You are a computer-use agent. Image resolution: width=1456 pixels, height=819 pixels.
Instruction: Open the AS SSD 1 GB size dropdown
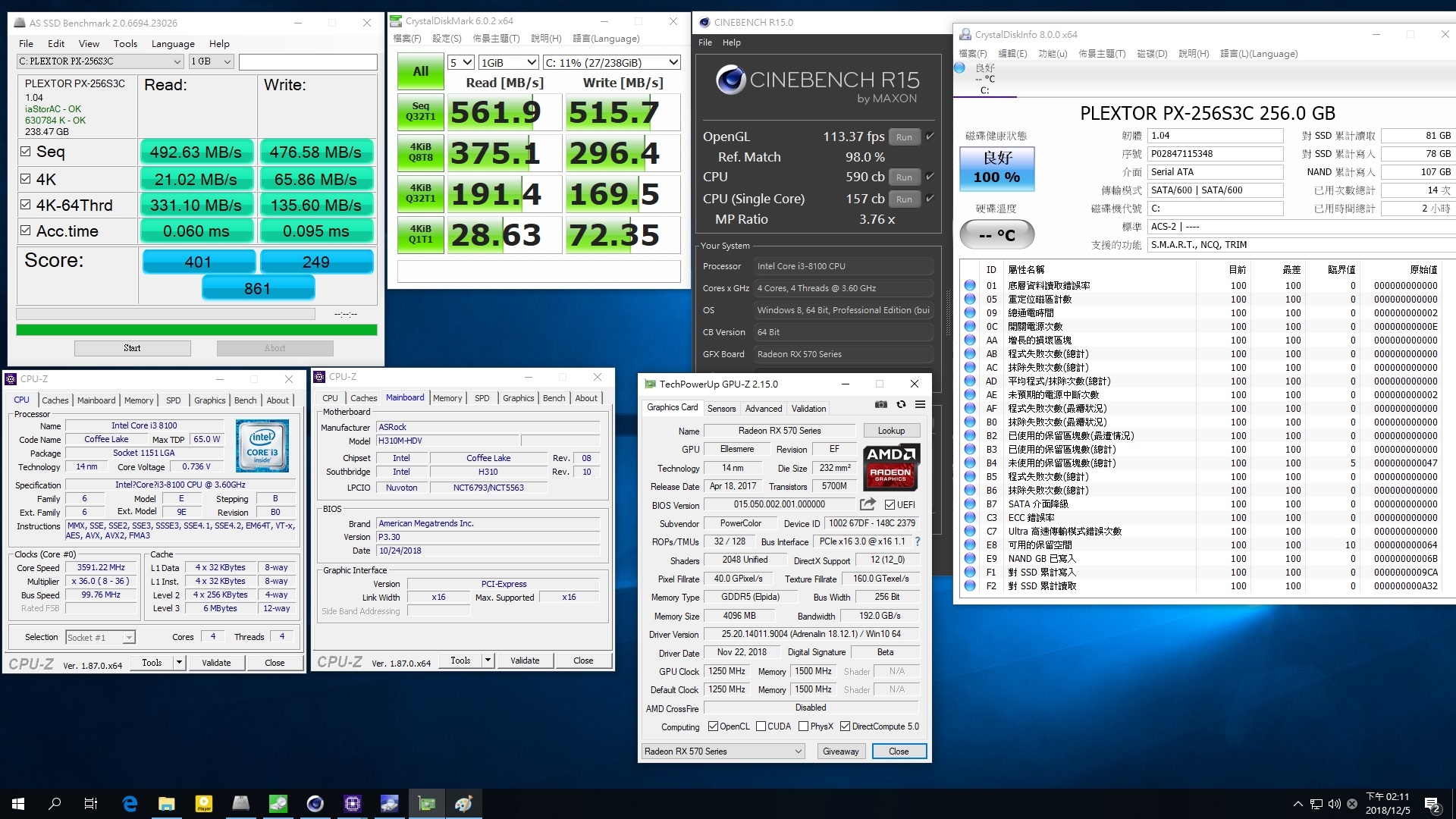pyautogui.click(x=211, y=61)
